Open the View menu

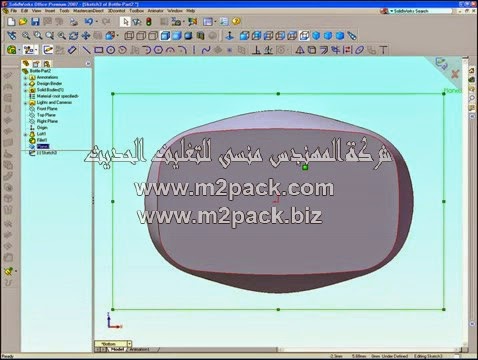(36, 11)
